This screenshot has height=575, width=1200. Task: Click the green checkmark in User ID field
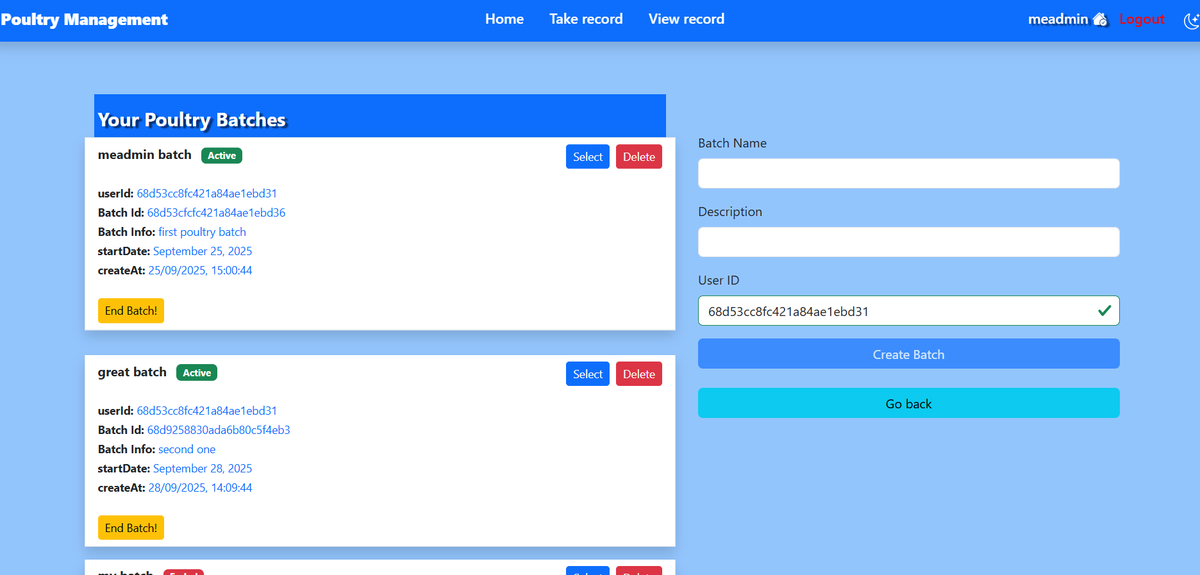point(1104,311)
